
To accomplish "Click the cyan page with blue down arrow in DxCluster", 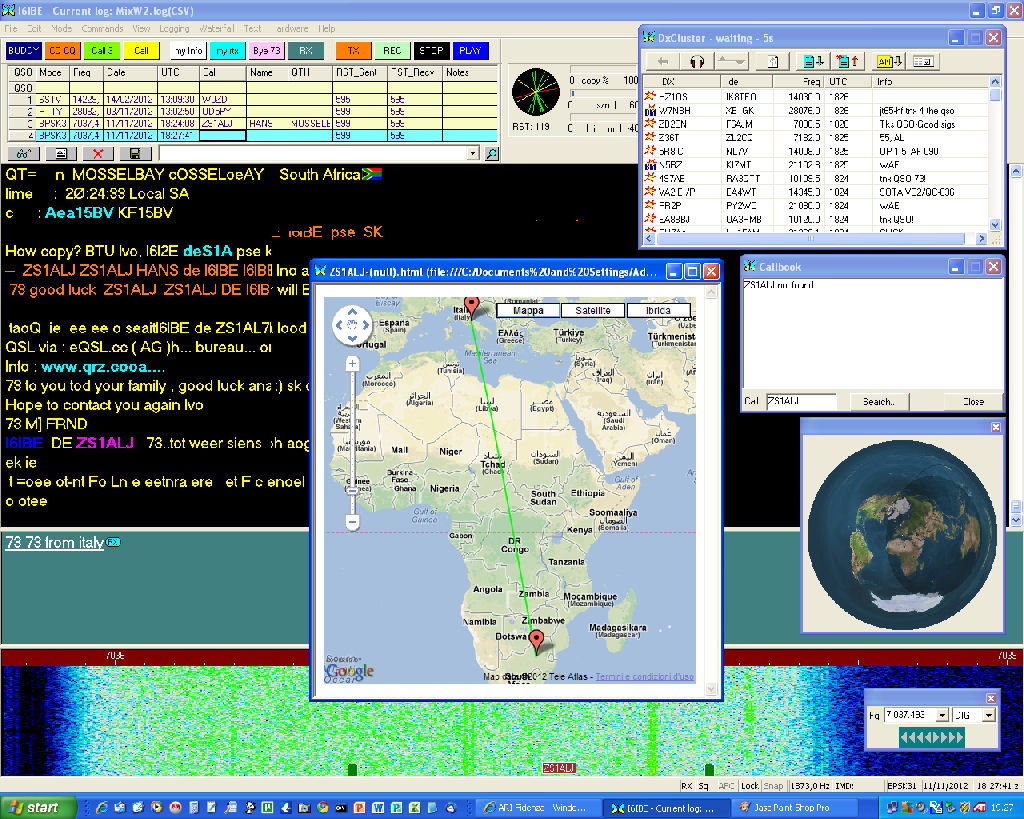I will [813, 61].
